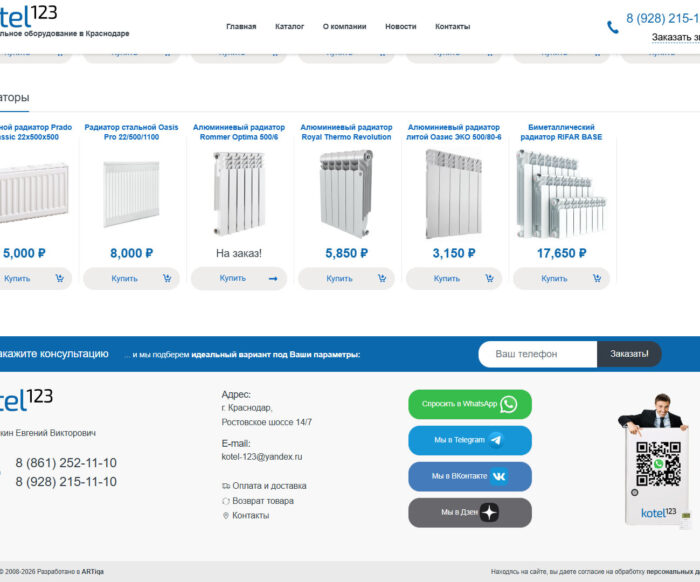The height and width of the screenshot is (582, 700).
Task: Click the VKontakte logo icon
Action: click(498, 476)
